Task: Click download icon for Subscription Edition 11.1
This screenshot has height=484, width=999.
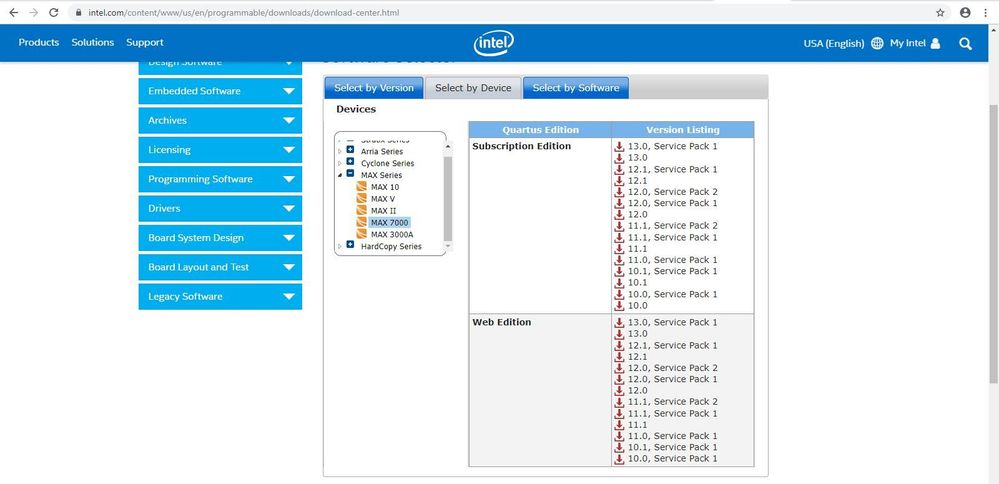Action: click(x=619, y=248)
